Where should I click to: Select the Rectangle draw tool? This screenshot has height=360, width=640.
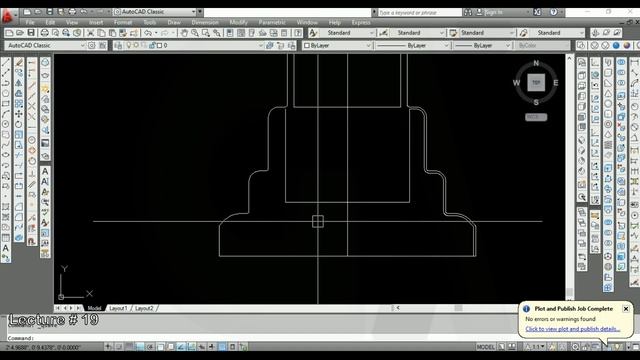pos(6,104)
